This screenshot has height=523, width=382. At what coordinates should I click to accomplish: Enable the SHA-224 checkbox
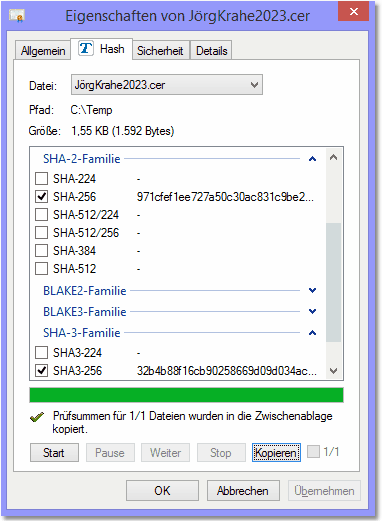click(x=41, y=179)
